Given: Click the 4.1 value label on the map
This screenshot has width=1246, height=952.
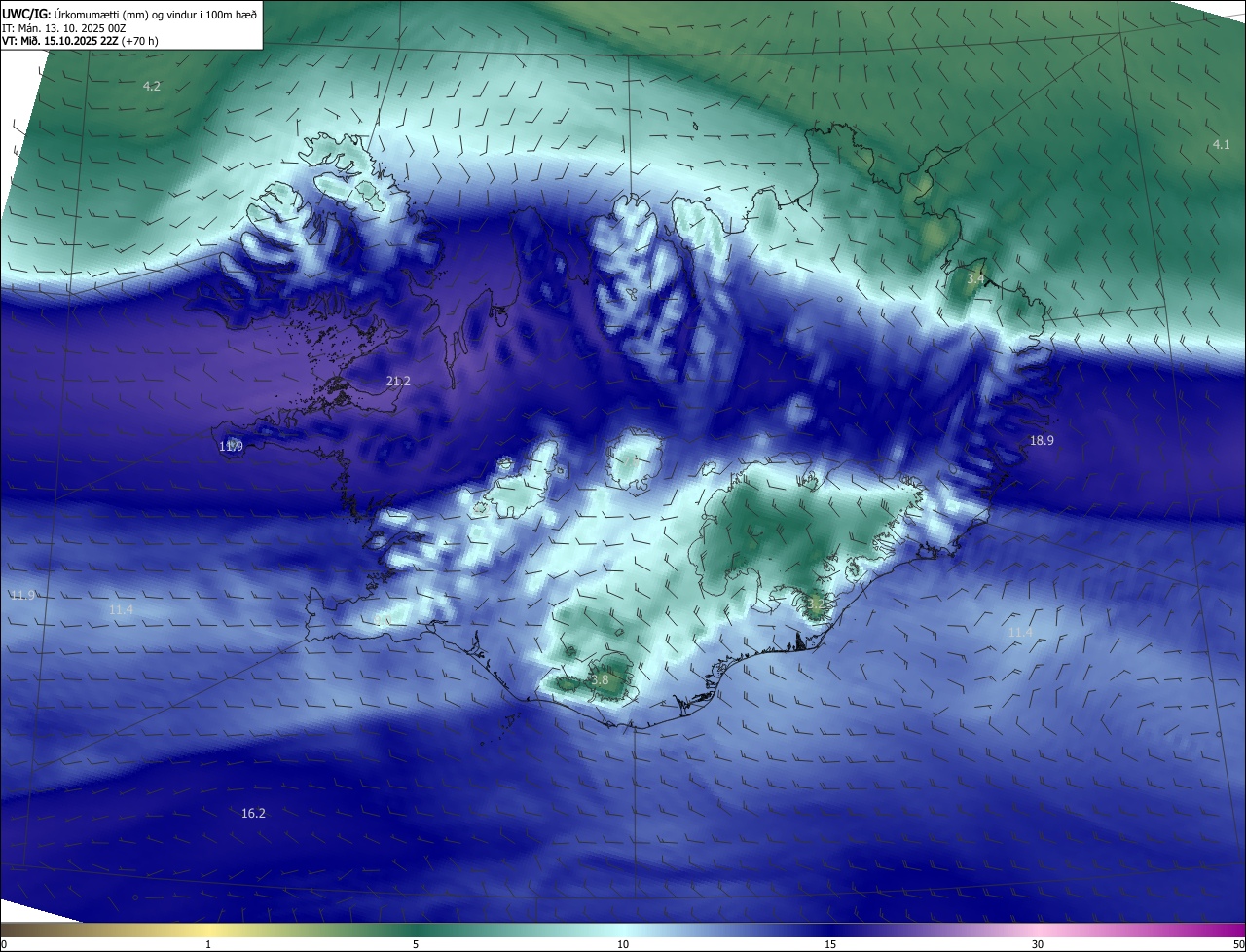Looking at the screenshot, I should (x=1221, y=144).
